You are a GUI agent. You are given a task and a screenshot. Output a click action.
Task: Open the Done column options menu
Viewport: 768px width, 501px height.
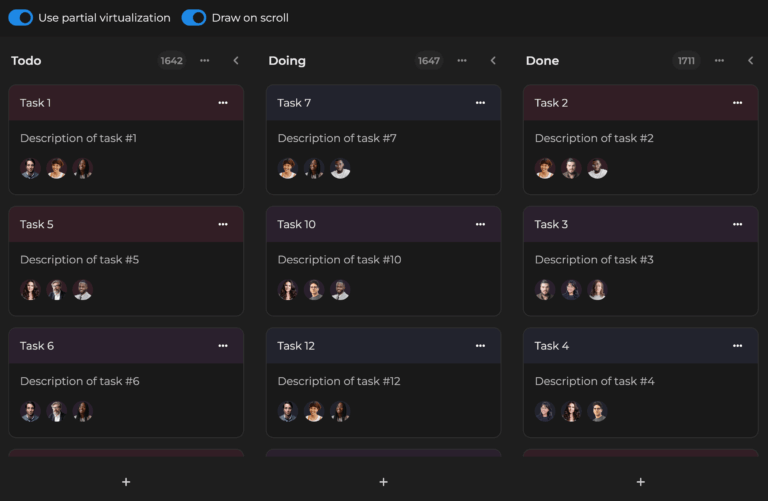click(719, 61)
